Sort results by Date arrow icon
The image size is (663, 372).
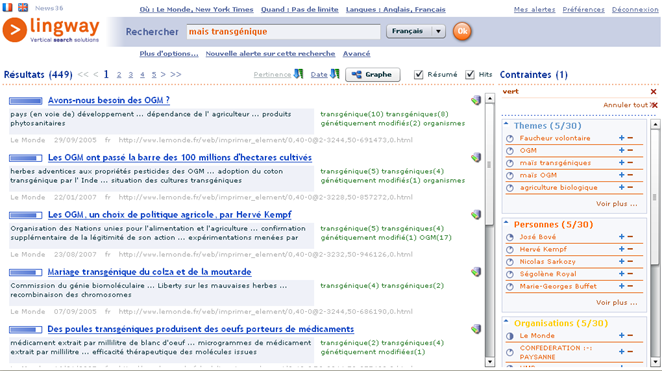point(335,74)
